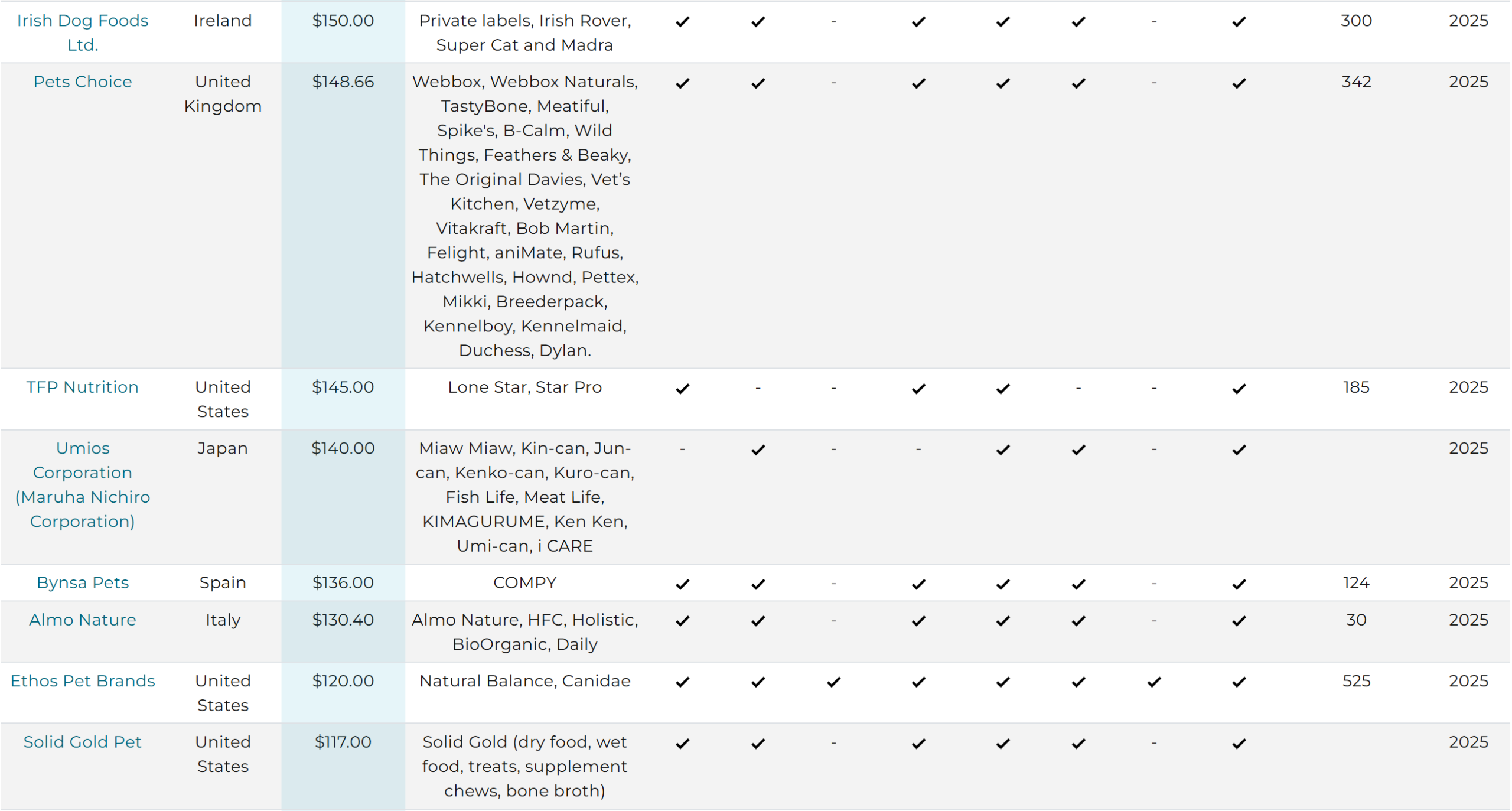Image resolution: width=1512 pixels, height=811 pixels.
Task: Click first checkmark in Pets Choice row
Action: click(683, 83)
